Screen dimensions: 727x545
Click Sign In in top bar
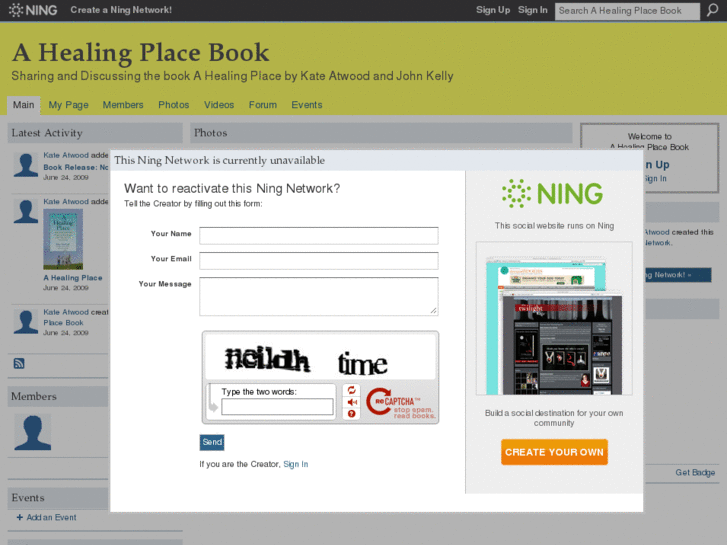coord(533,10)
